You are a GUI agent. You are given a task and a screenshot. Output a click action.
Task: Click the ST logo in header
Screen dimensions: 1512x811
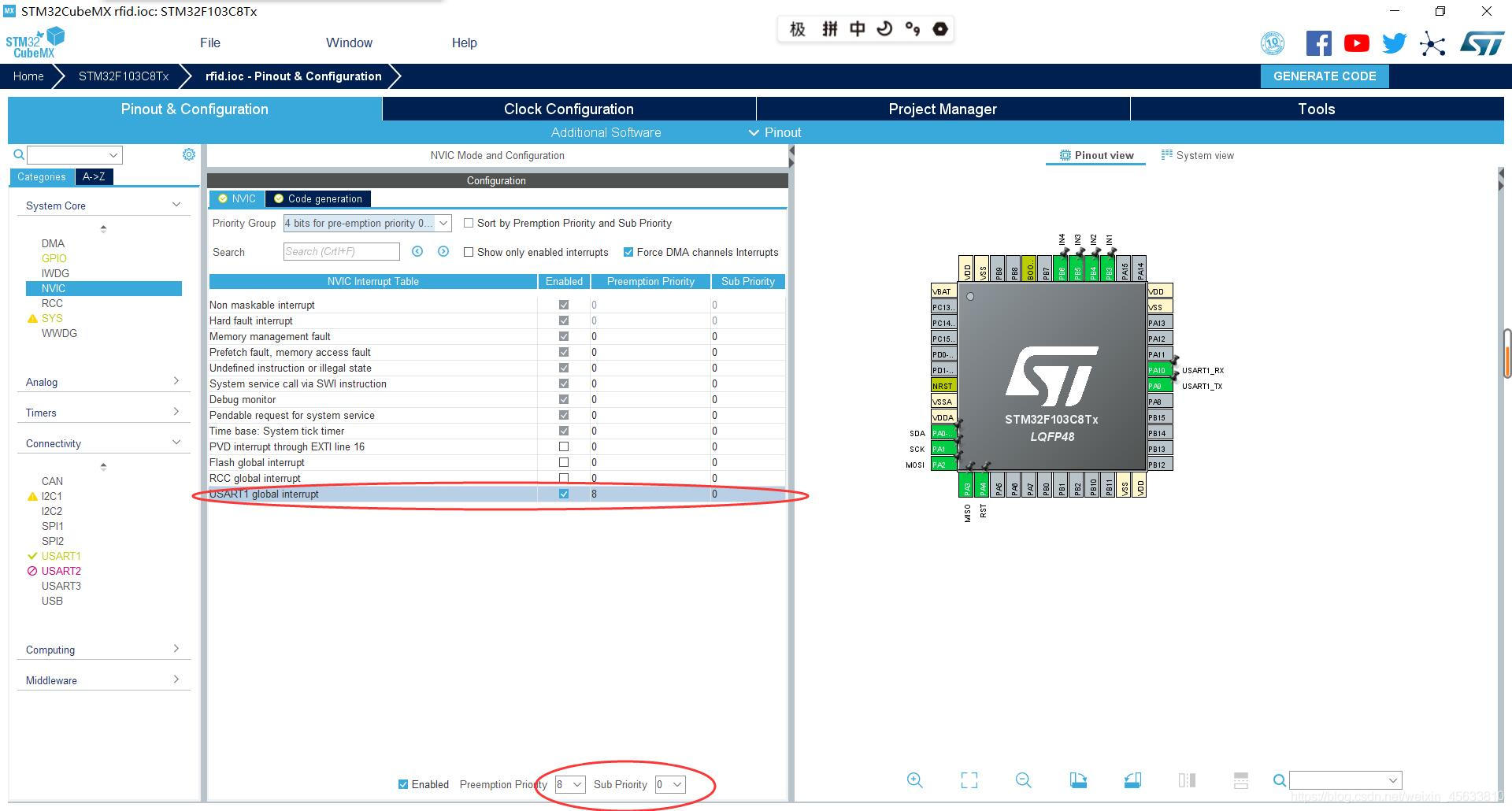(x=1482, y=43)
